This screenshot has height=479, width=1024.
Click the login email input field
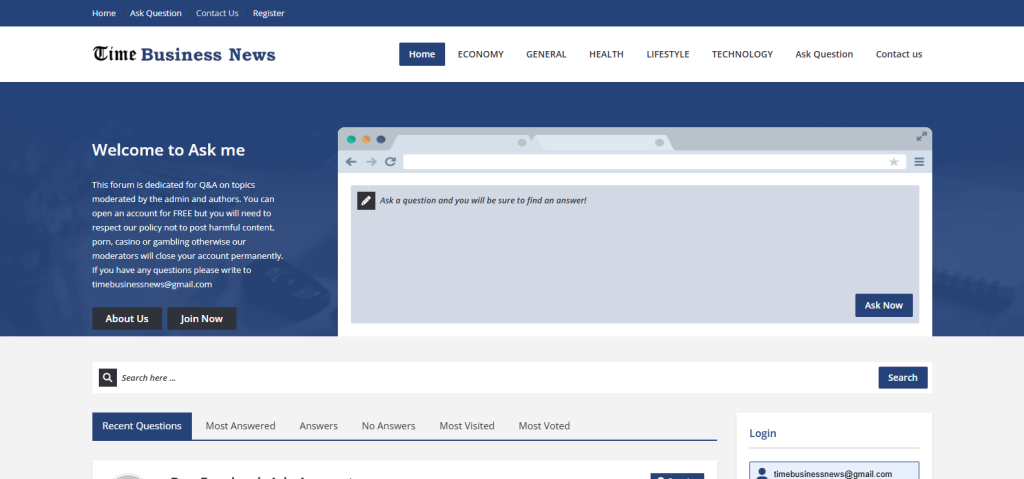click(x=840, y=473)
